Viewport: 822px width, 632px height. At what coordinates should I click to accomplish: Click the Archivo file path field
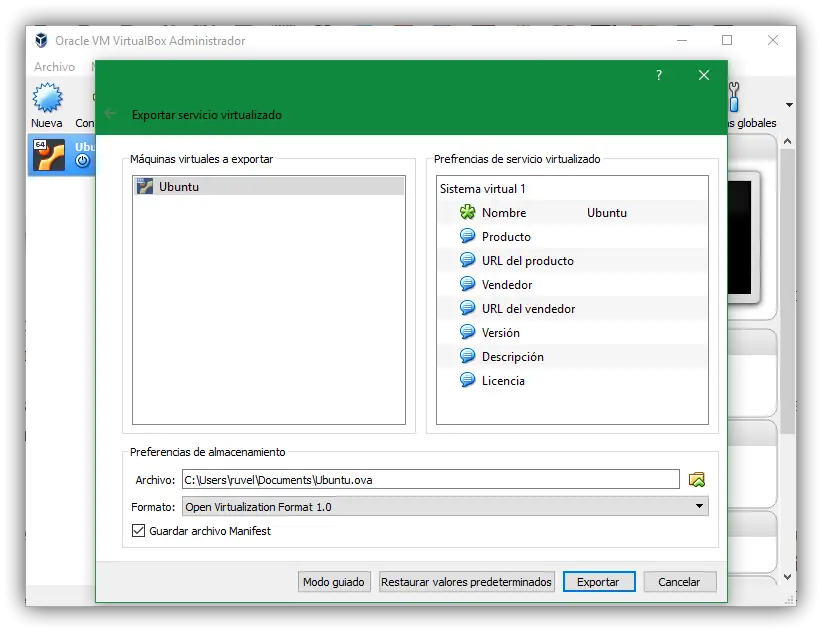point(430,480)
